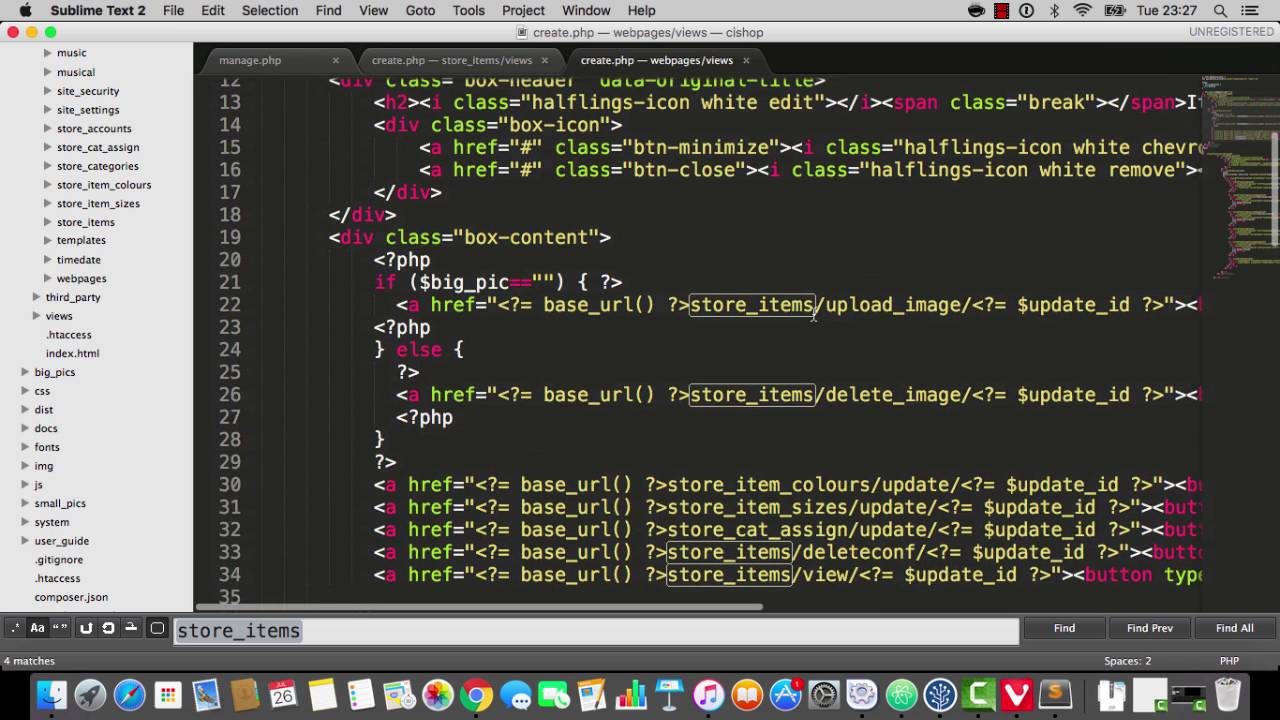Screen dimensions: 1280x720
Task: Open FaceTime from the dock
Action: click(x=553, y=694)
